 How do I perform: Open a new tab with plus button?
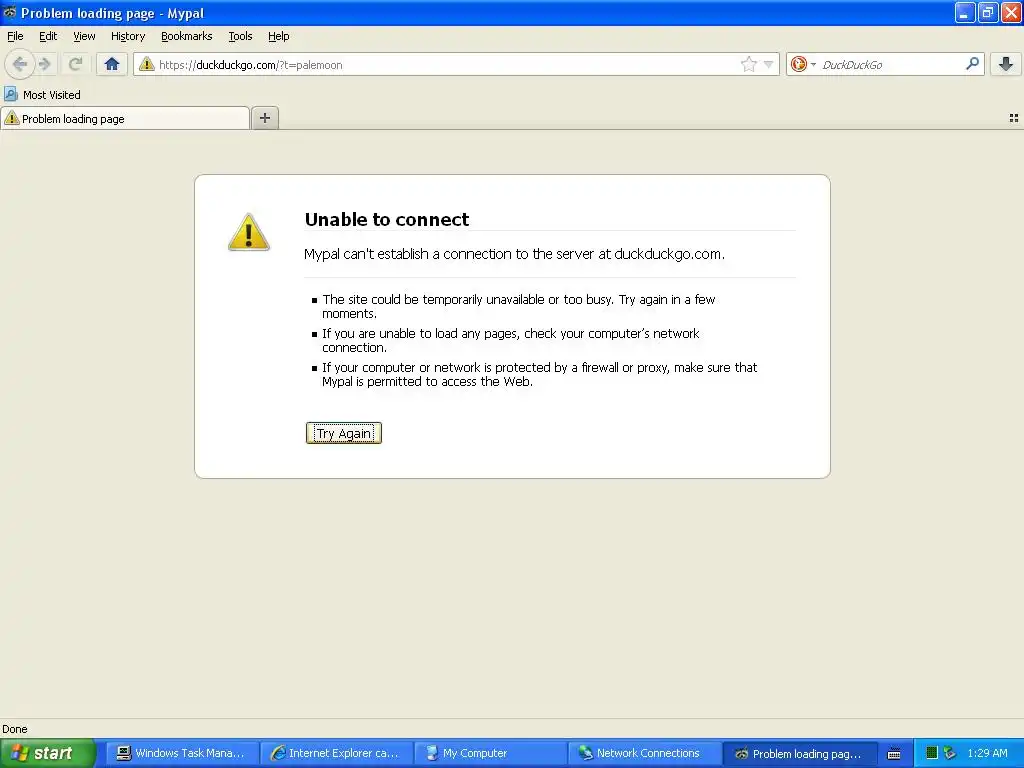(x=264, y=118)
